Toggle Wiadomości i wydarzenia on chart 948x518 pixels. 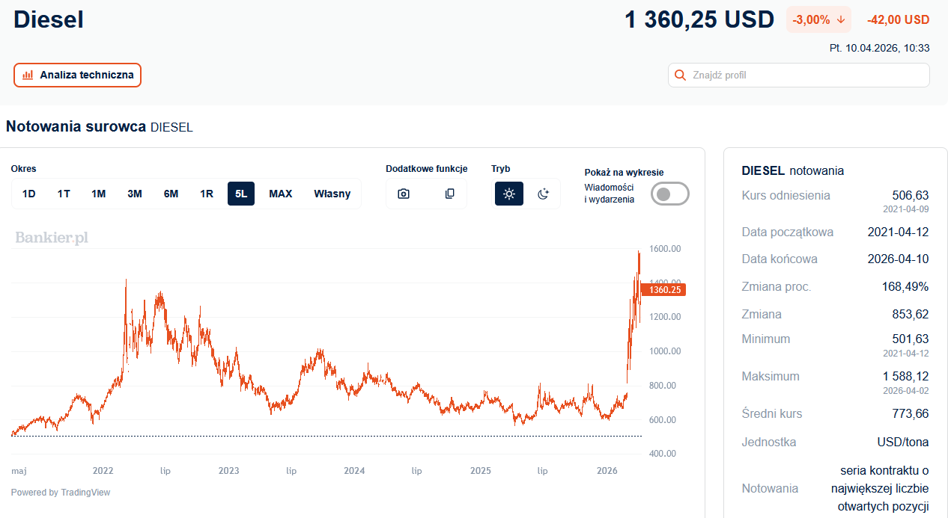click(x=670, y=194)
